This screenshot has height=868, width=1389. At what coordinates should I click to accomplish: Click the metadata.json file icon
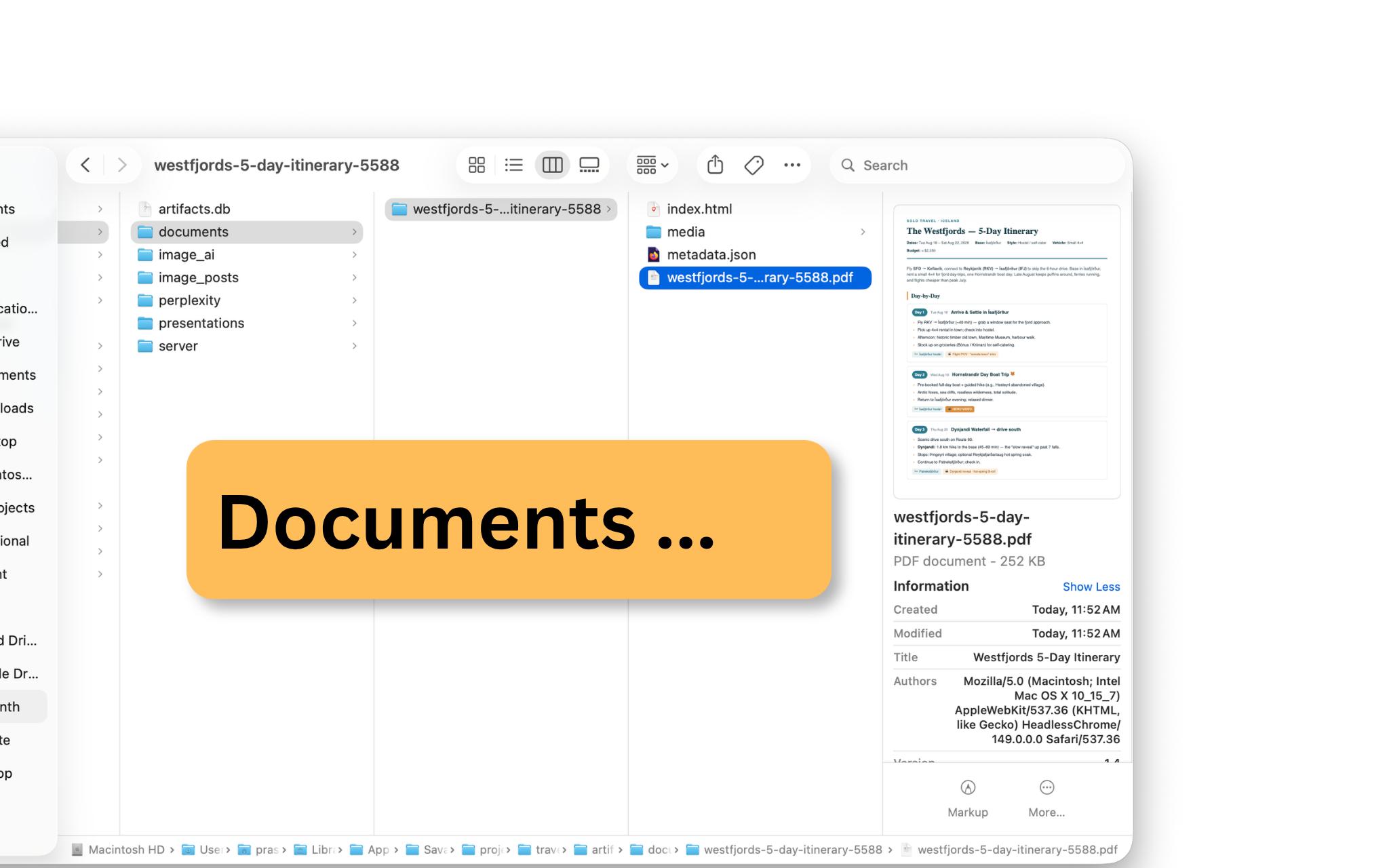tap(654, 255)
